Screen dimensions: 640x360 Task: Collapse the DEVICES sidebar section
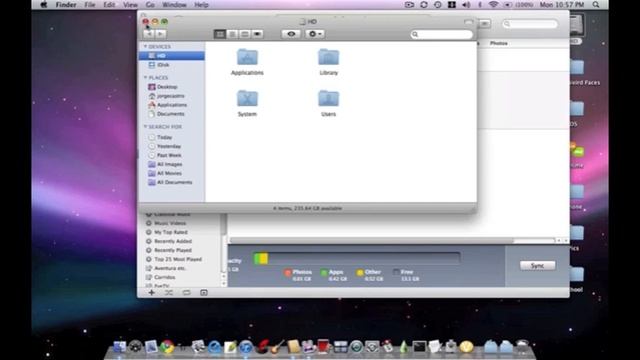coord(145,47)
